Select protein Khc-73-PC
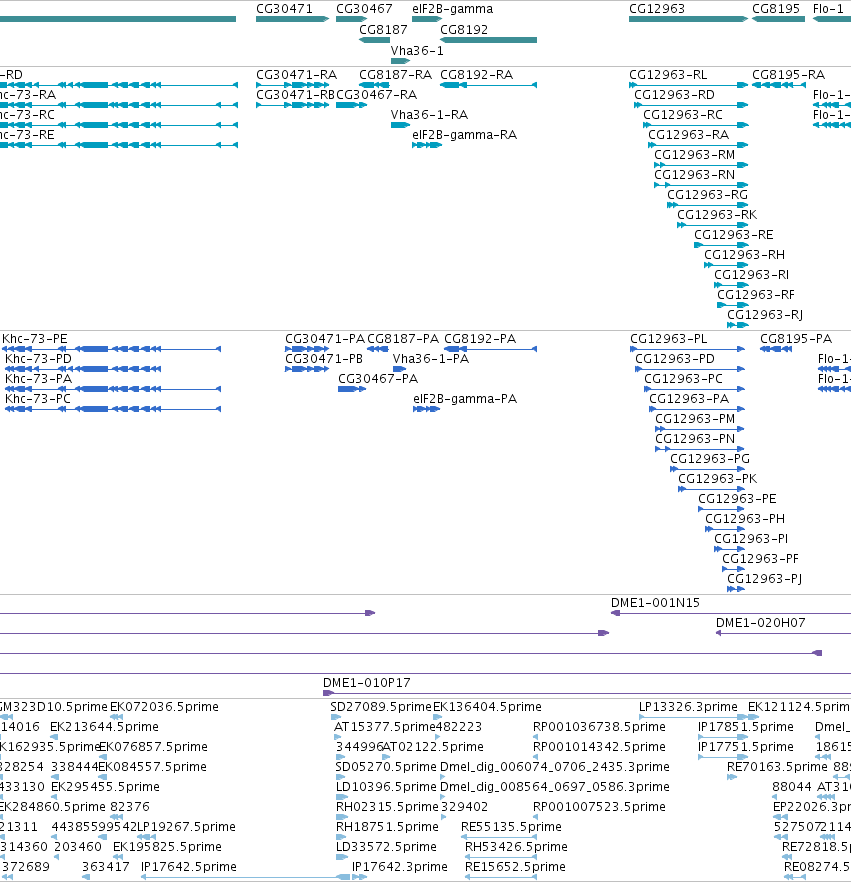Image resolution: width=851 pixels, height=882 pixels. 38,399
